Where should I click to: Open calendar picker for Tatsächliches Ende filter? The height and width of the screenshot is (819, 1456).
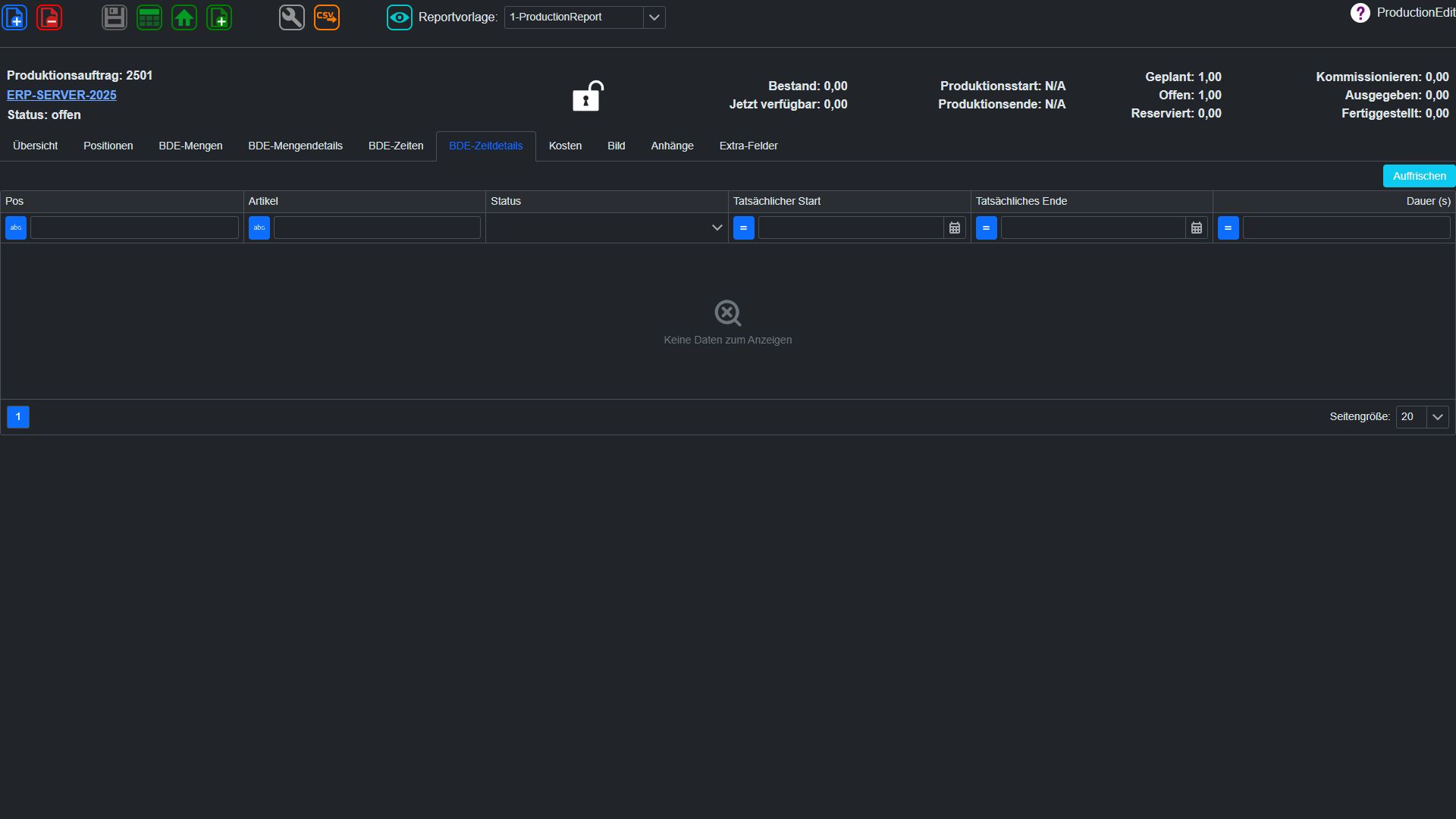click(1197, 227)
